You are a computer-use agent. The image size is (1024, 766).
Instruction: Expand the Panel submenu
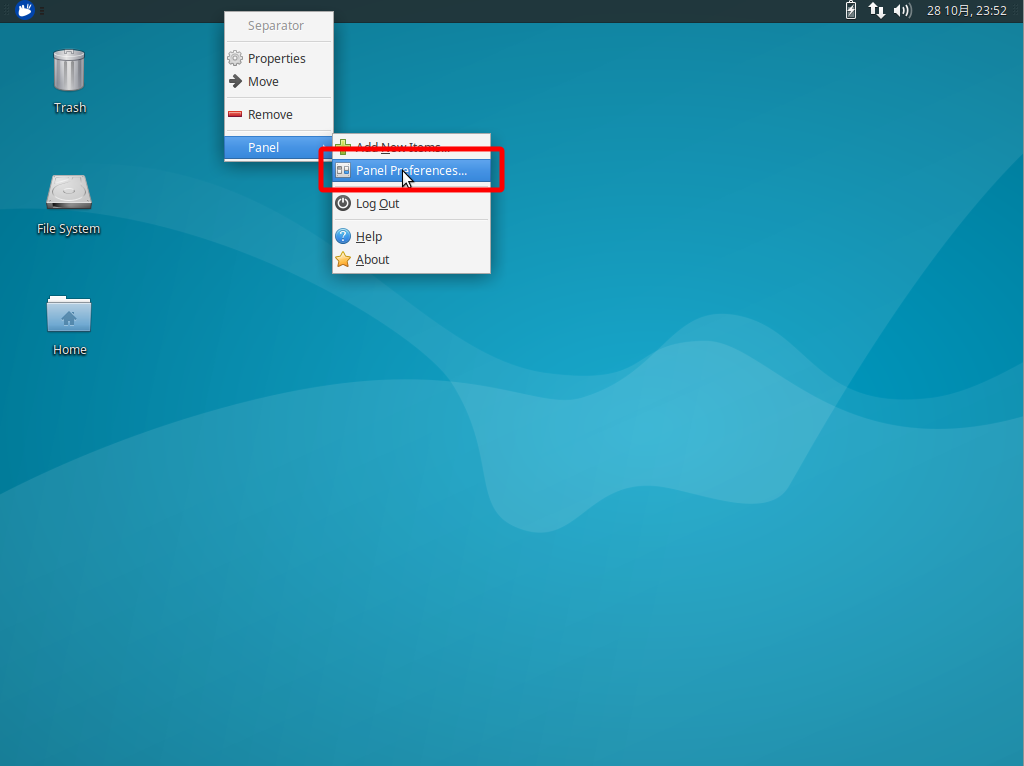(x=263, y=147)
